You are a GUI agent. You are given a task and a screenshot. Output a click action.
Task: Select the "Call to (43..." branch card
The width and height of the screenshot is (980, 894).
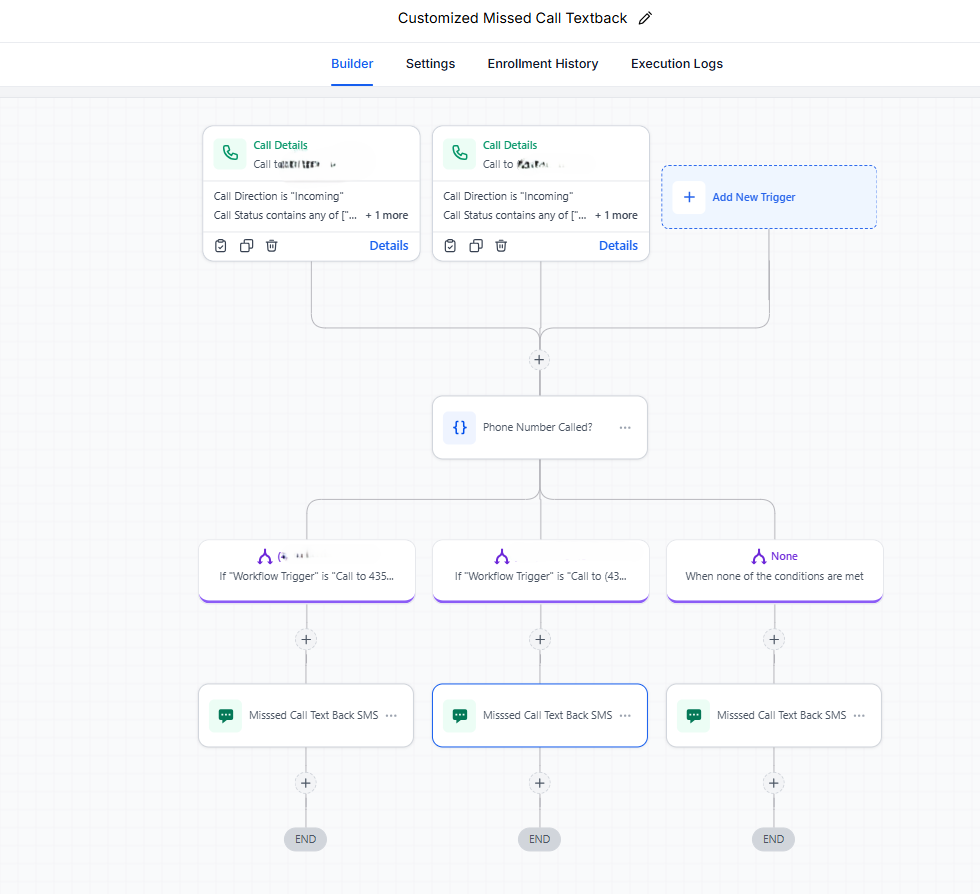(541, 571)
